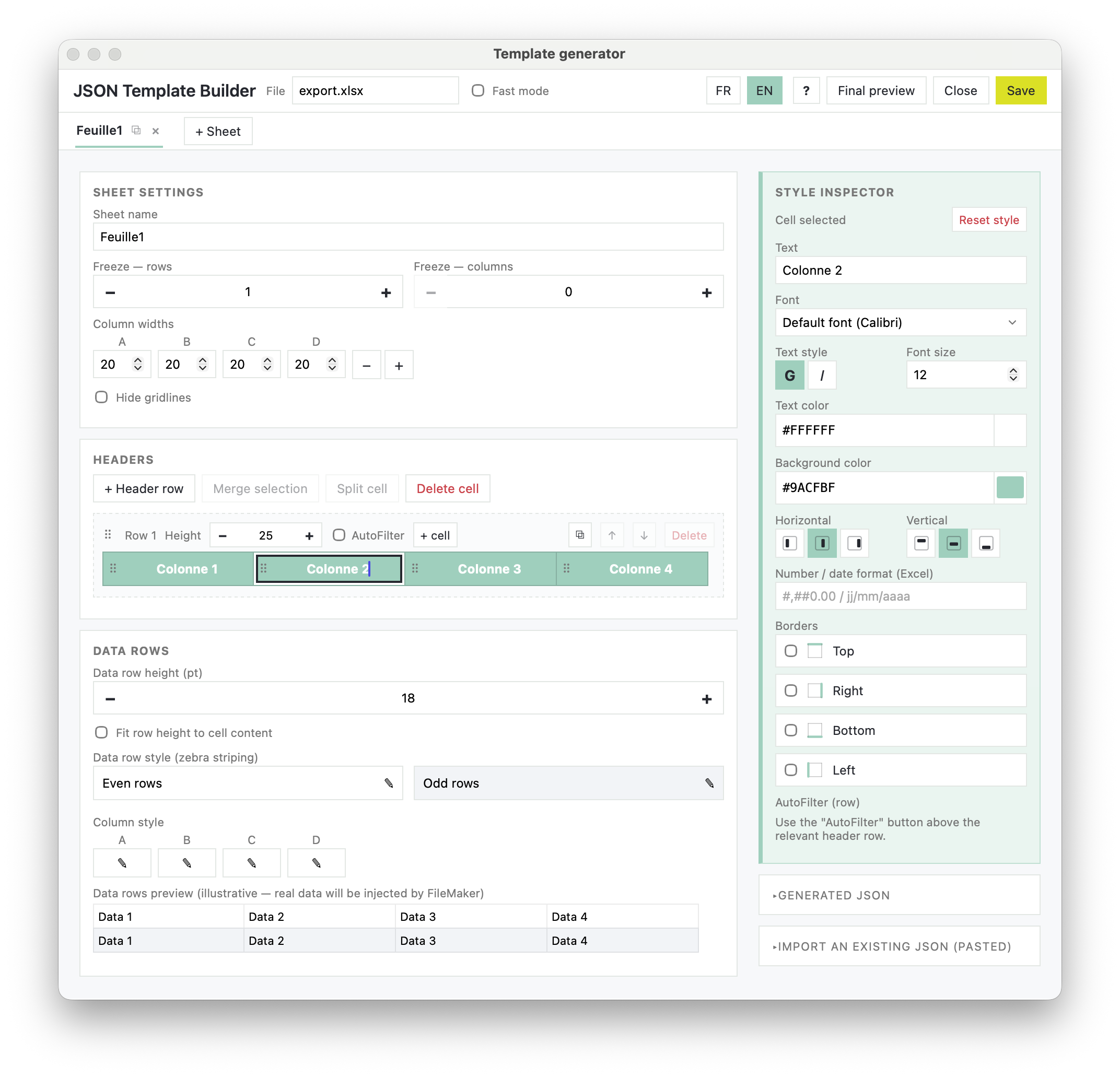The image size is (1120, 1077).
Task: Edit Odd rows style pencil icon
Action: pyautogui.click(x=709, y=783)
